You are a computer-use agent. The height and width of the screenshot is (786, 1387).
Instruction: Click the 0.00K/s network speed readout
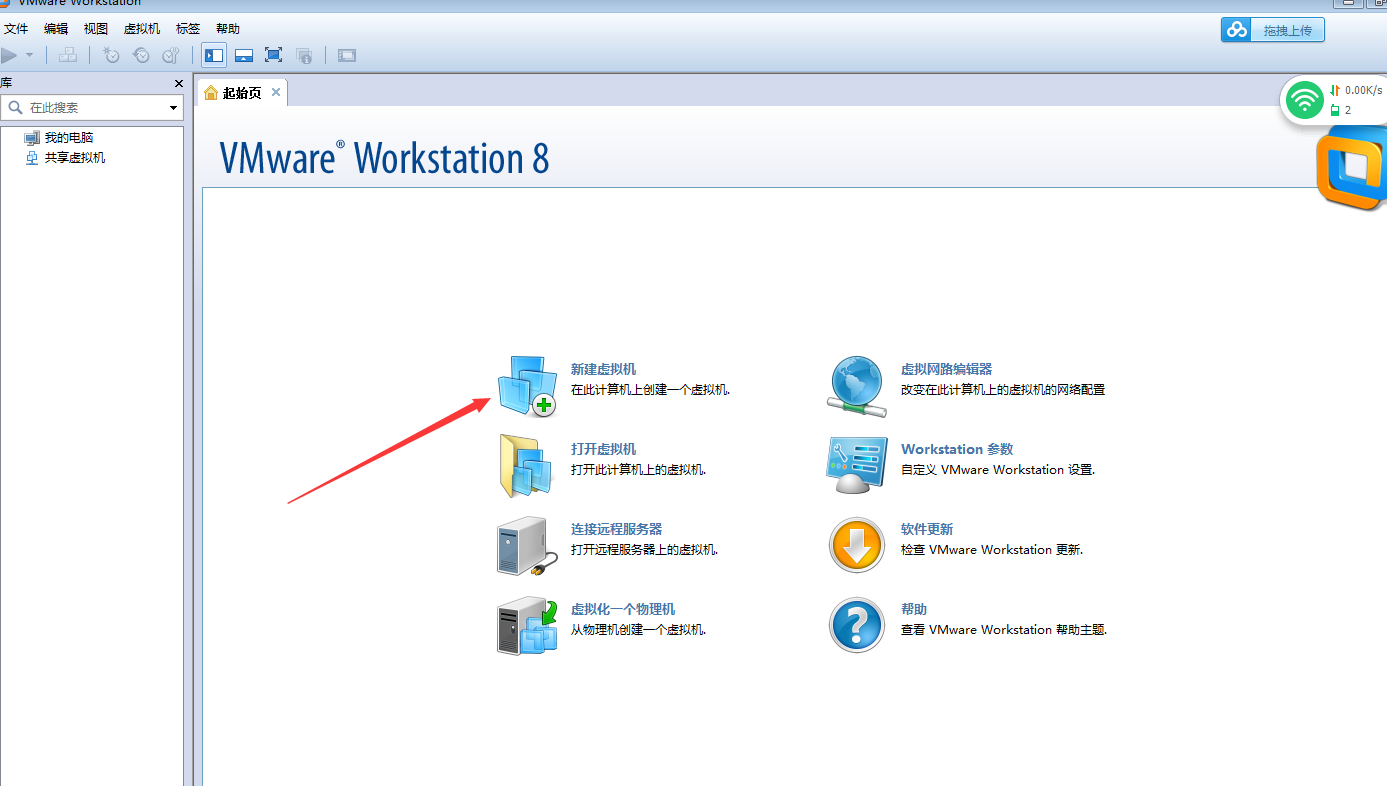coord(1364,90)
